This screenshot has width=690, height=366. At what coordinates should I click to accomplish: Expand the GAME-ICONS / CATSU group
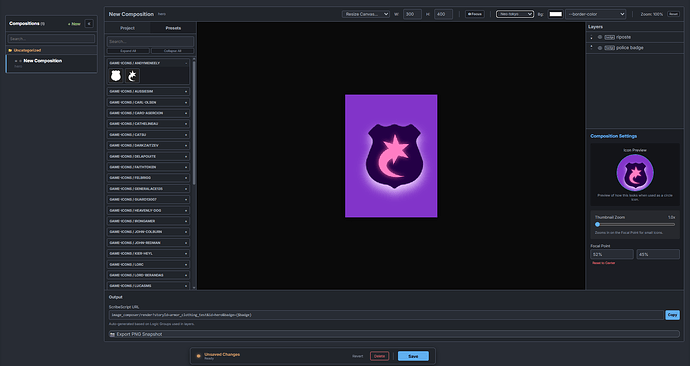coord(148,135)
